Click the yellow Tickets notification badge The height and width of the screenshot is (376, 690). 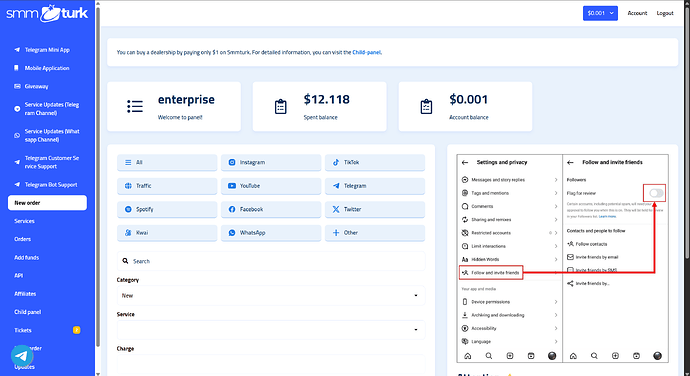[77, 330]
